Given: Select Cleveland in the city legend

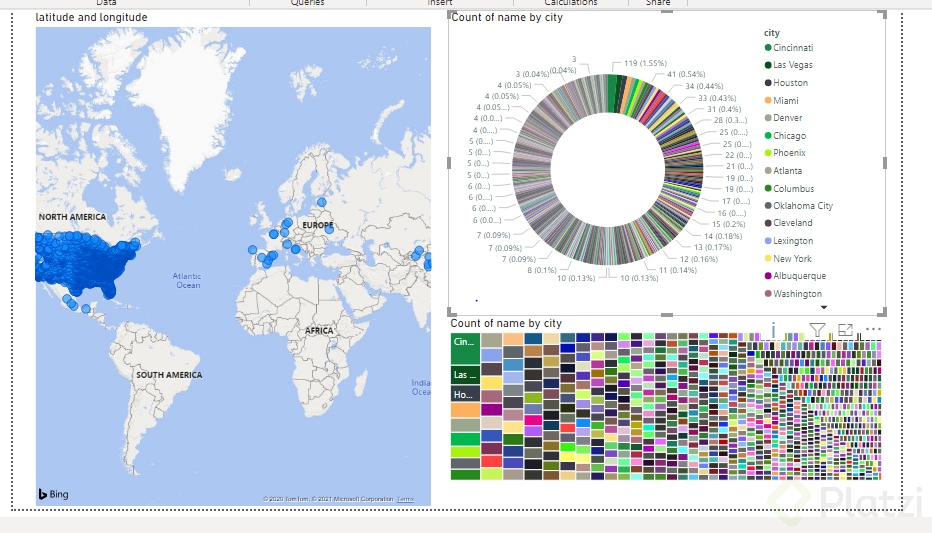Looking at the screenshot, I should click(788, 223).
